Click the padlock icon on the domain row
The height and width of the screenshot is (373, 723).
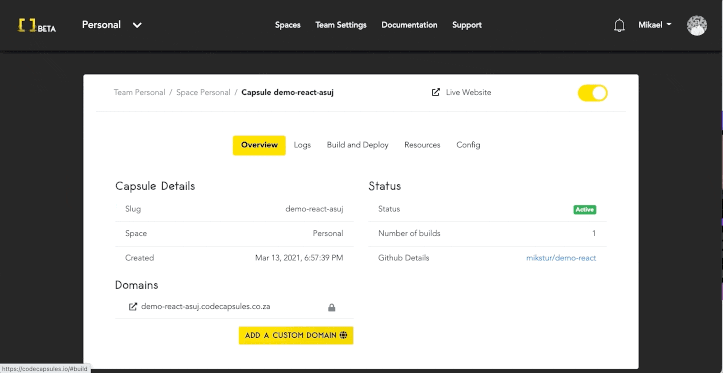point(332,307)
